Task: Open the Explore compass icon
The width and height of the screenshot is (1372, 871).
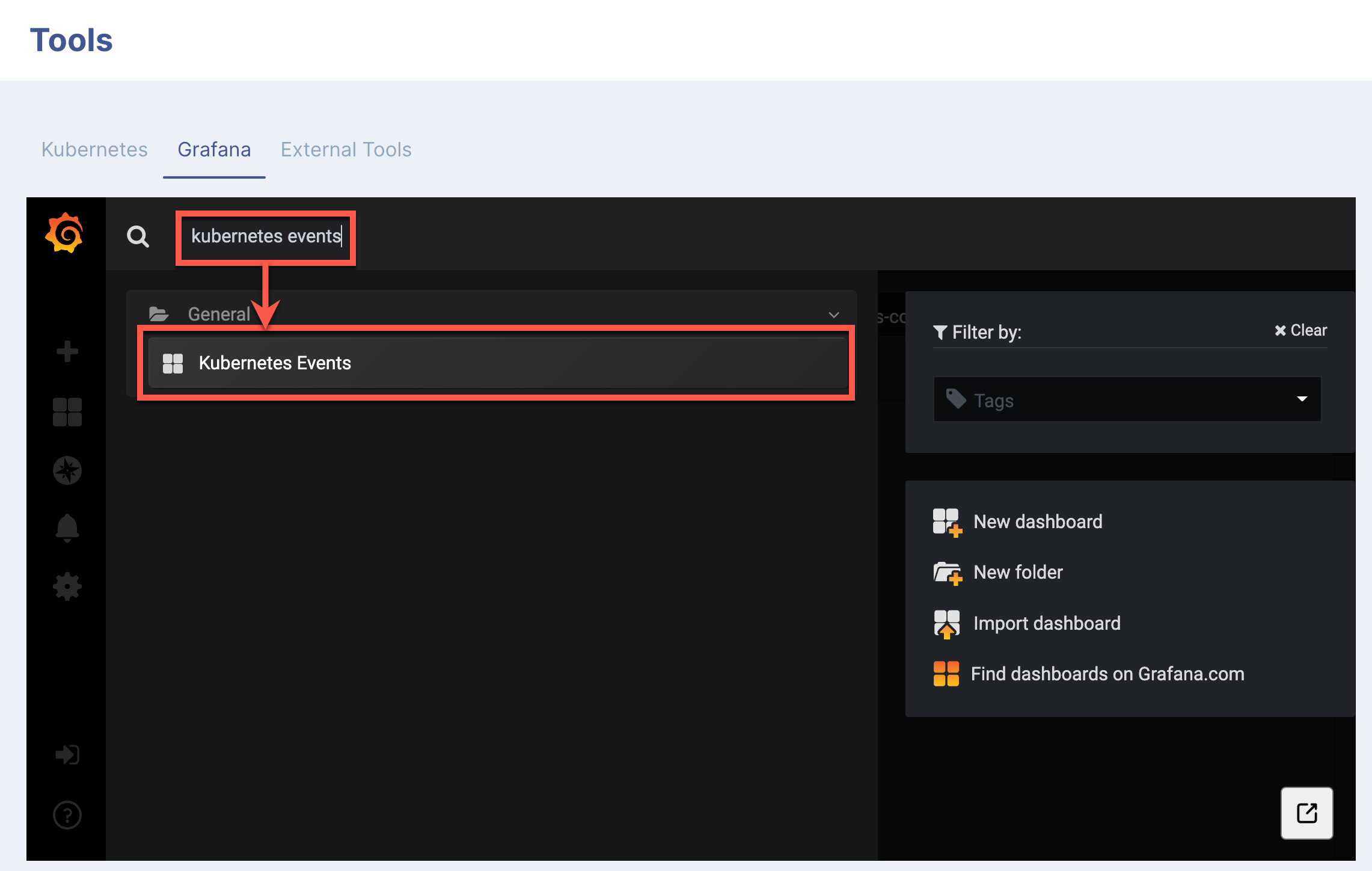Action: click(67, 470)
